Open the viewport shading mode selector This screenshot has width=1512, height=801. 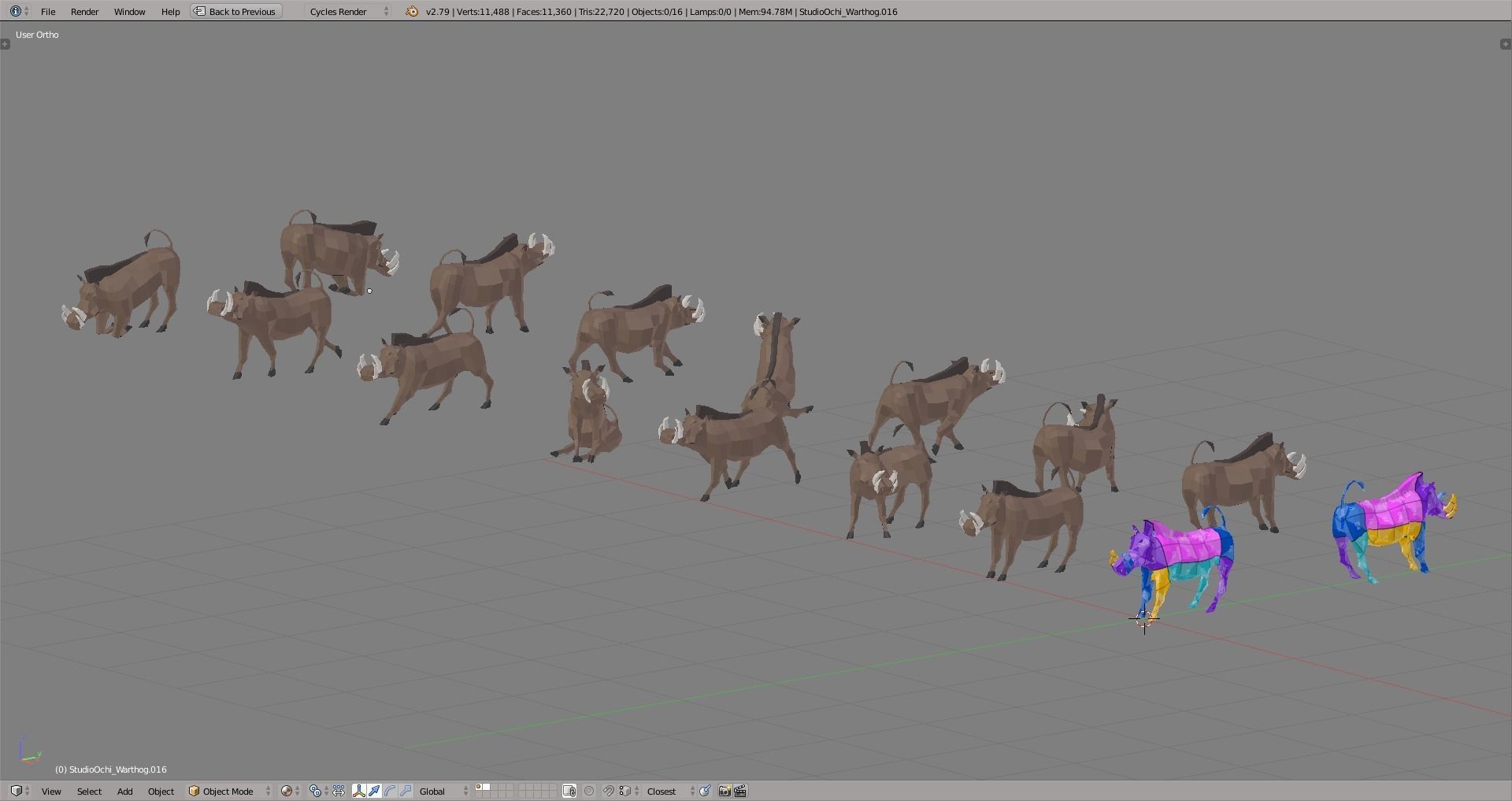tap(291, 792)
